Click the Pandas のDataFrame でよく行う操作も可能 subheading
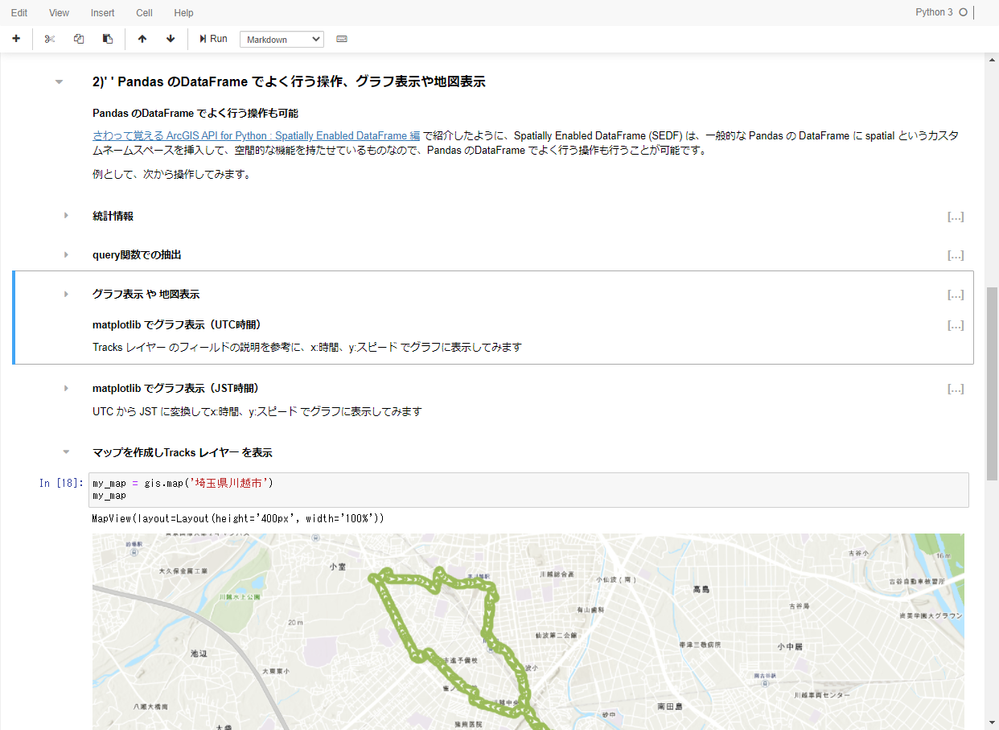This screenshot has width=999, height=730. (x=195, y=113)
